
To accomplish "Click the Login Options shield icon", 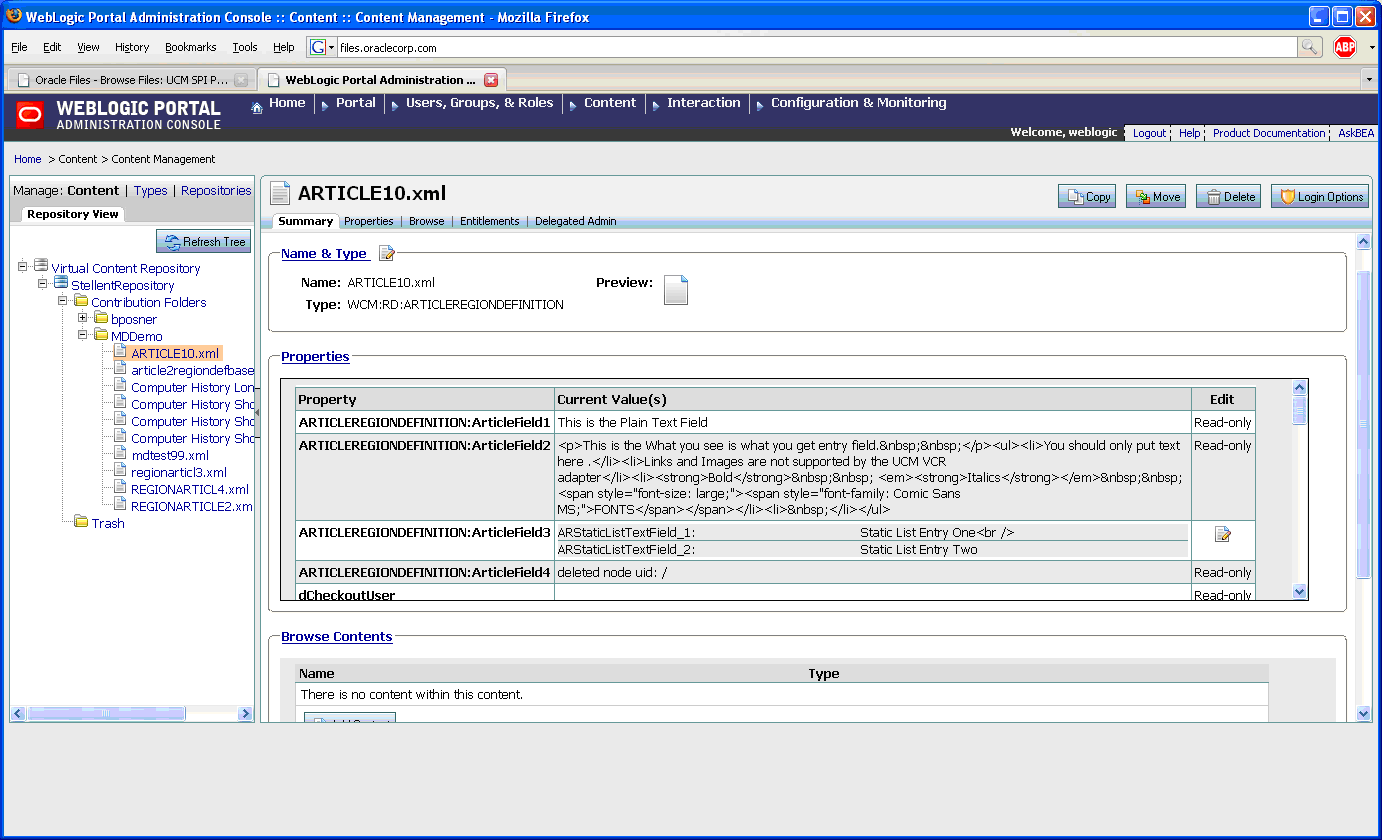I will 1290,196.
